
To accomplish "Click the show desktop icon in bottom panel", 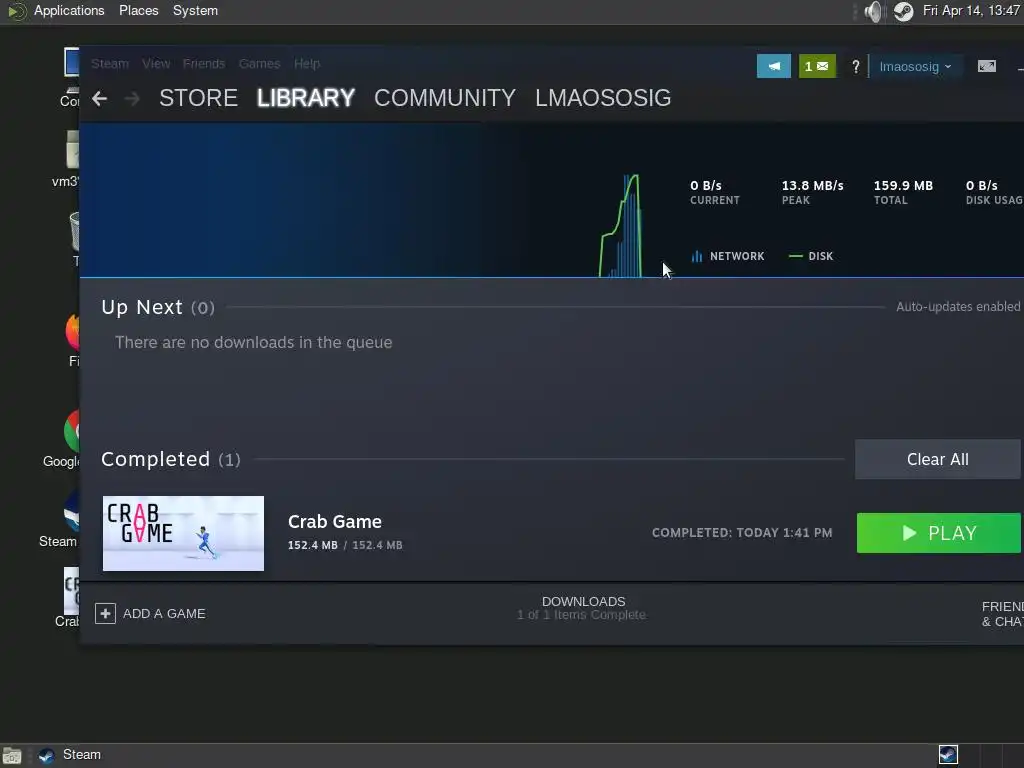I will pyautogui.click(x=12, y=756).
